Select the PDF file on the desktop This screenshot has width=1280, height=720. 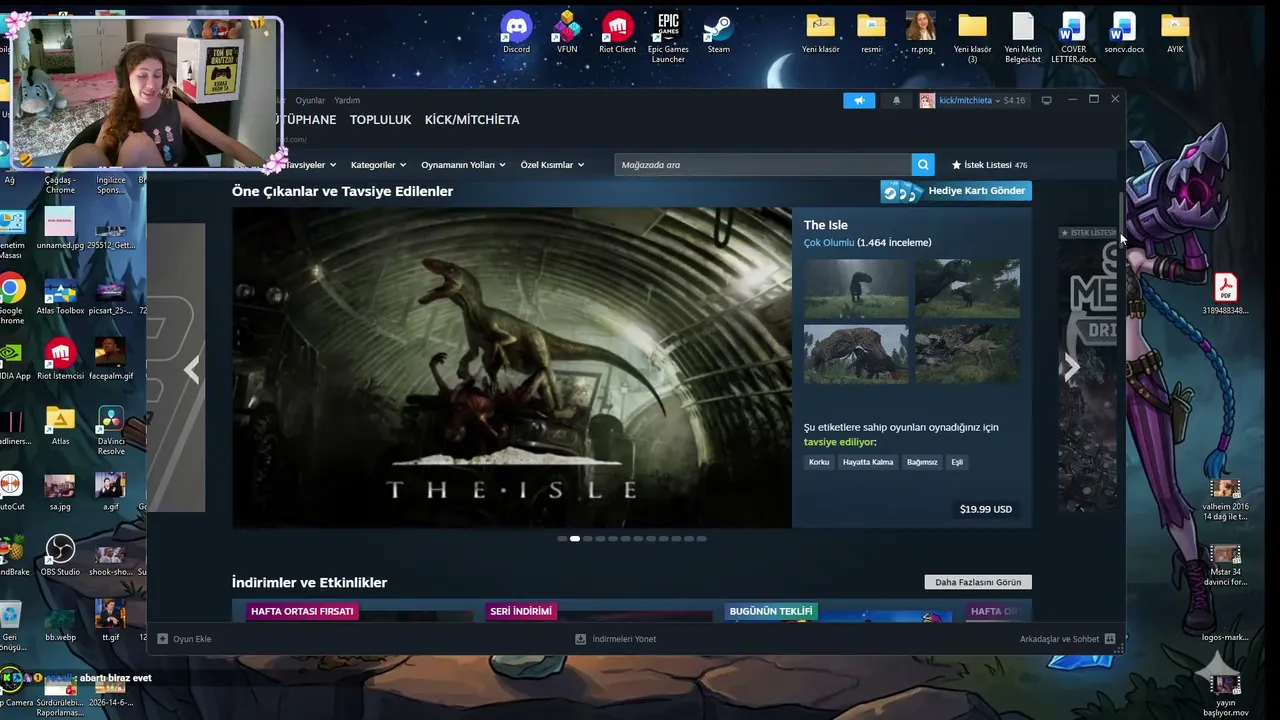(x=1225, y=295)
